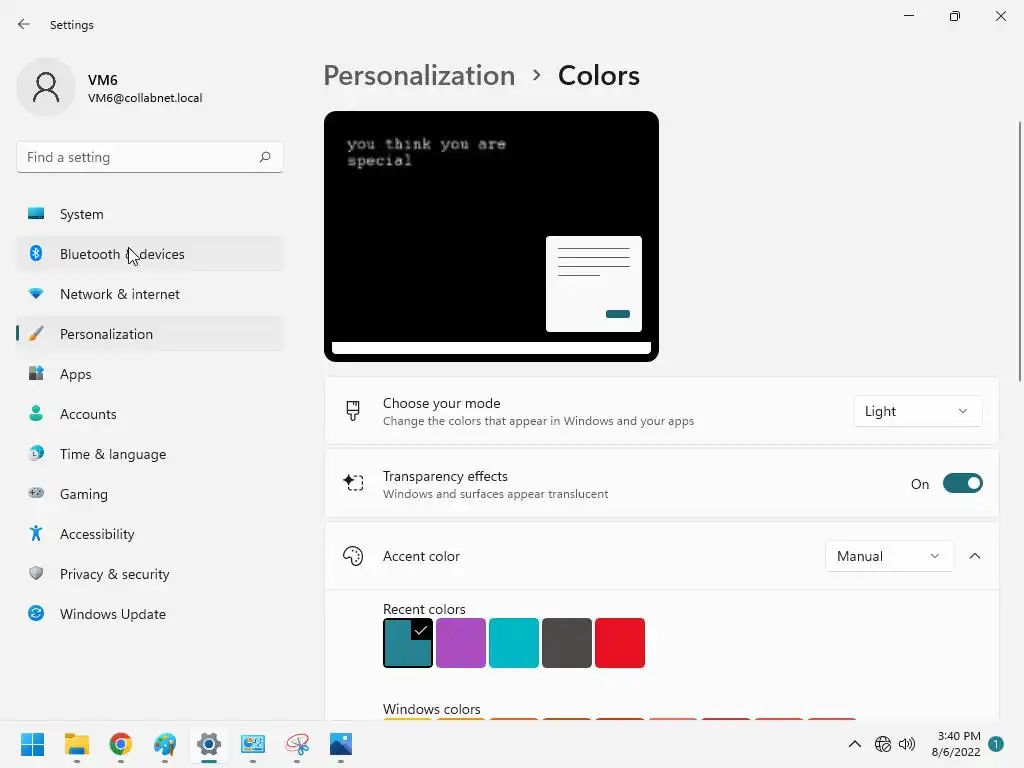1024x768 pixels.
Task: Open the VM6 user account avatar
Action: click(x=46, y=88)
